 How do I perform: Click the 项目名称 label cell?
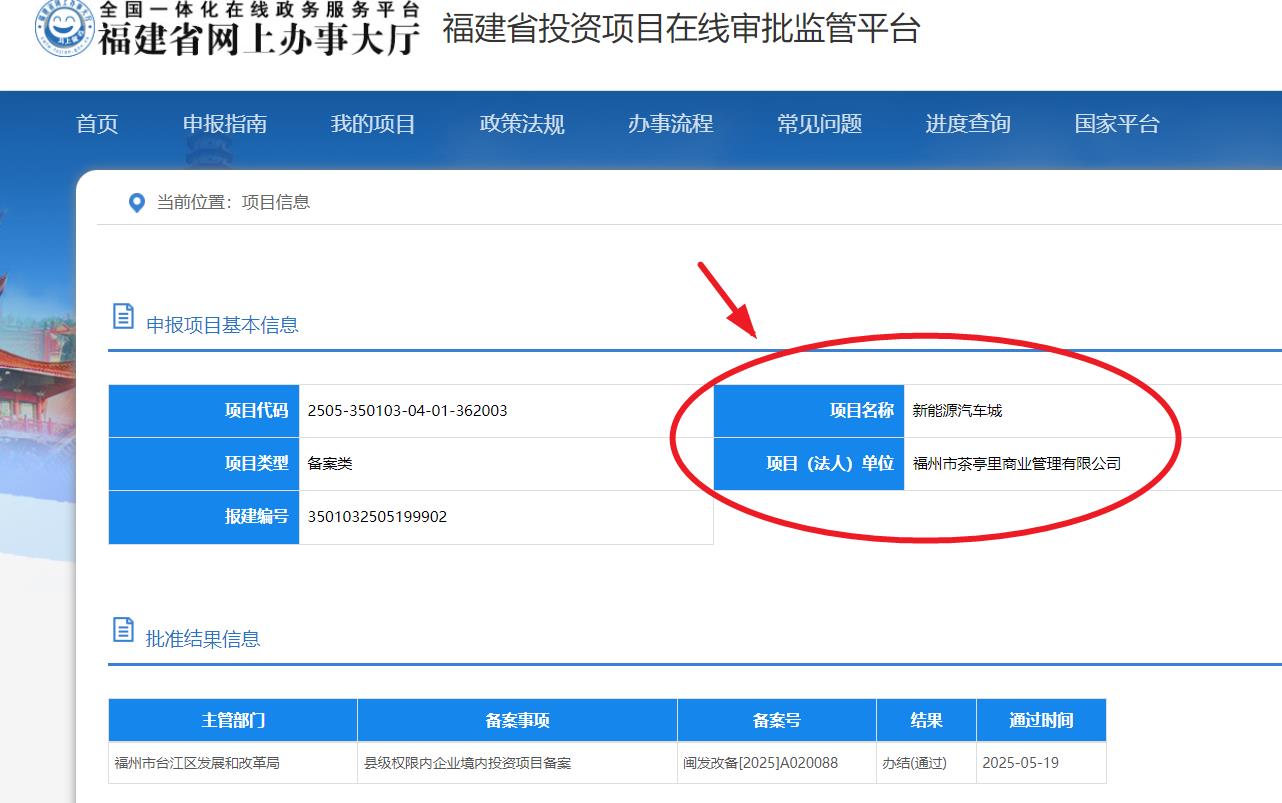(x=809, y=411)
